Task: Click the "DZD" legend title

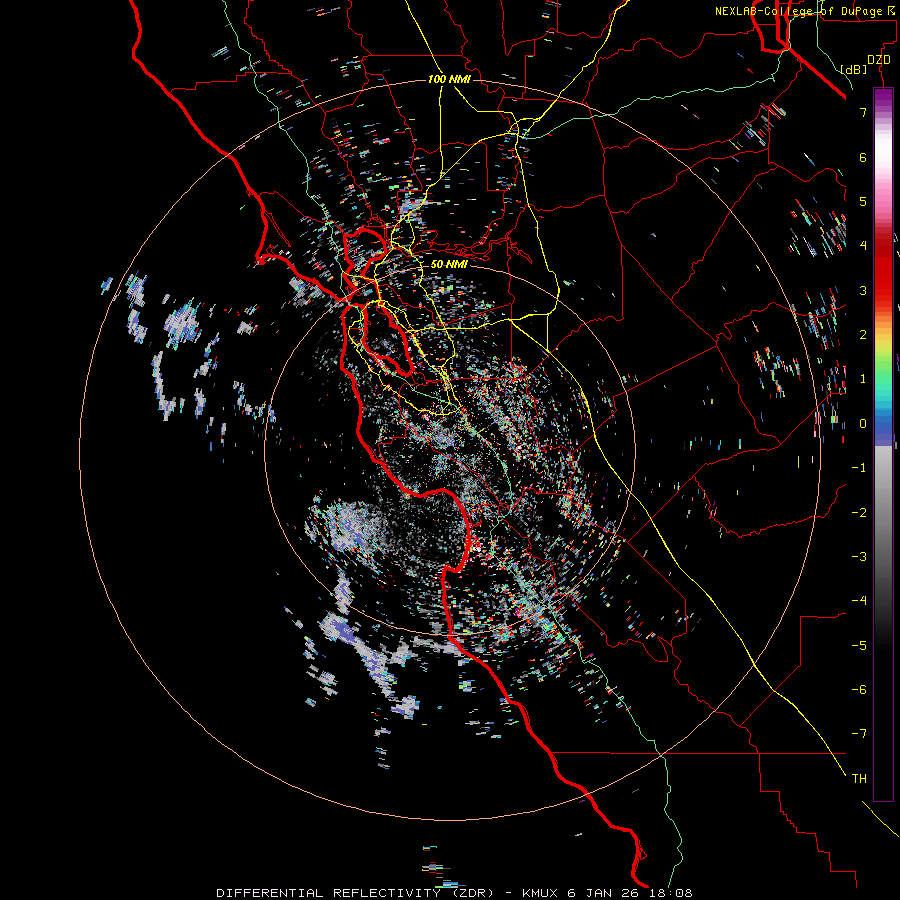Action: click(x=878, y=60)
